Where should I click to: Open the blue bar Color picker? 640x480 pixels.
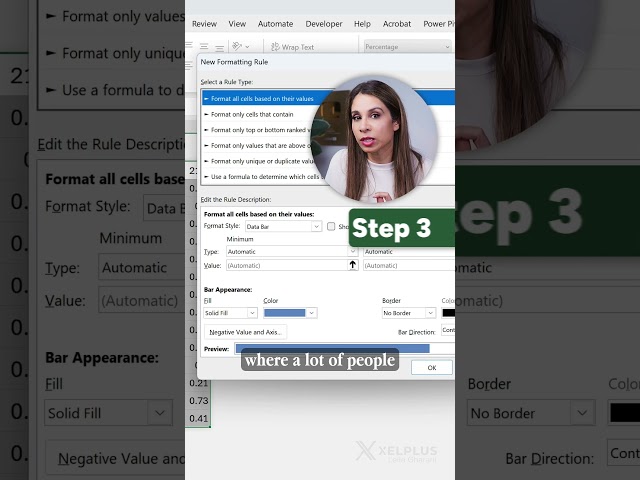pos(290,313)
